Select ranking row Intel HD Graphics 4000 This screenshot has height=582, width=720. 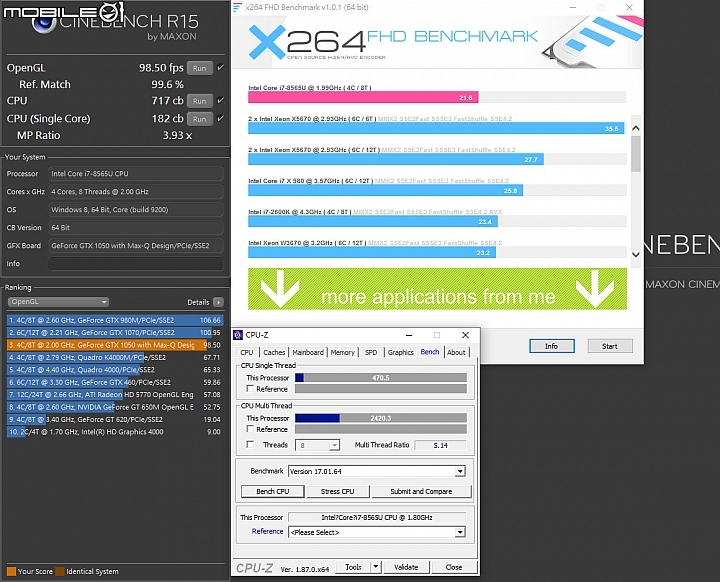pyautogui.click(x=114, y=432)
